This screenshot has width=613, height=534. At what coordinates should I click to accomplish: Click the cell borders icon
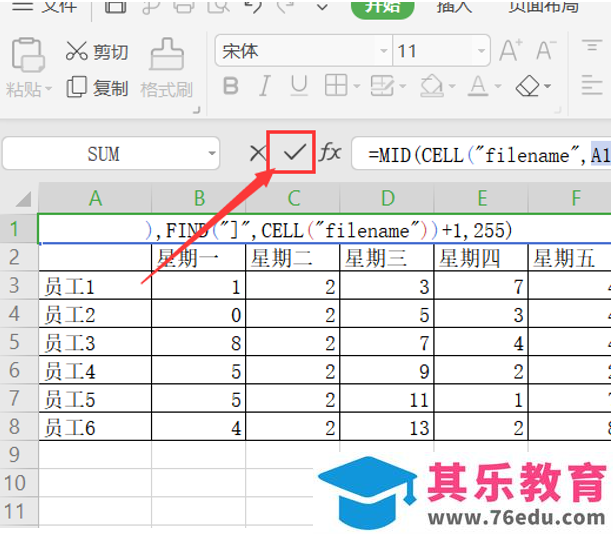336,85
